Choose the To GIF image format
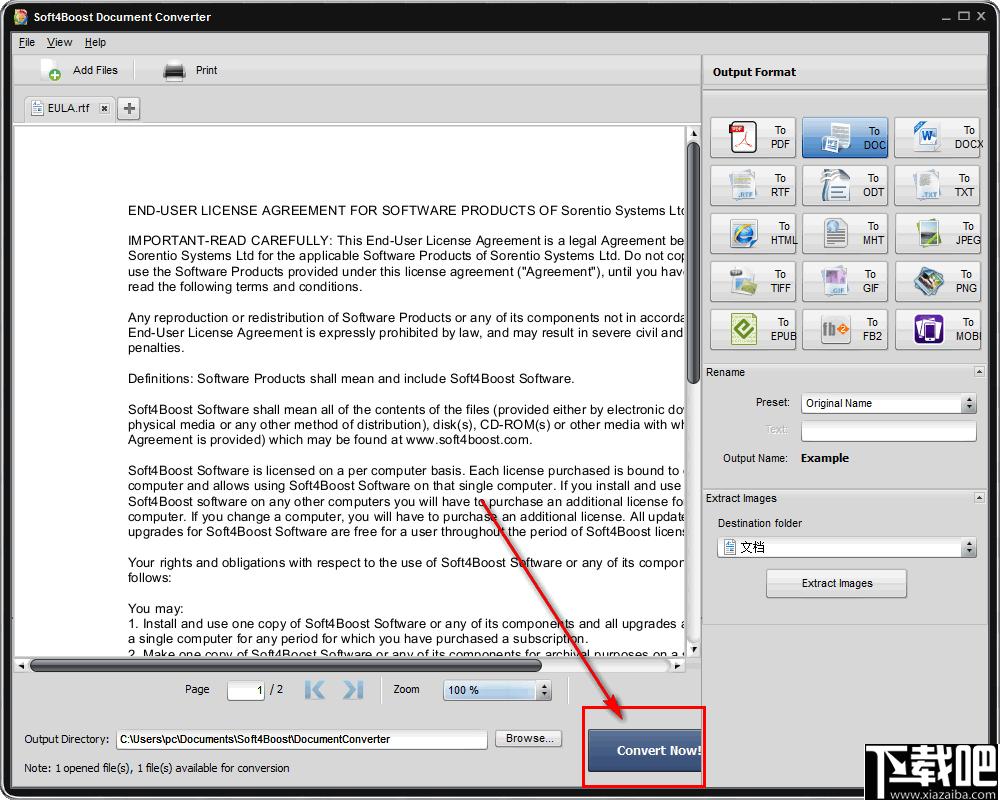 pos(845,281)
